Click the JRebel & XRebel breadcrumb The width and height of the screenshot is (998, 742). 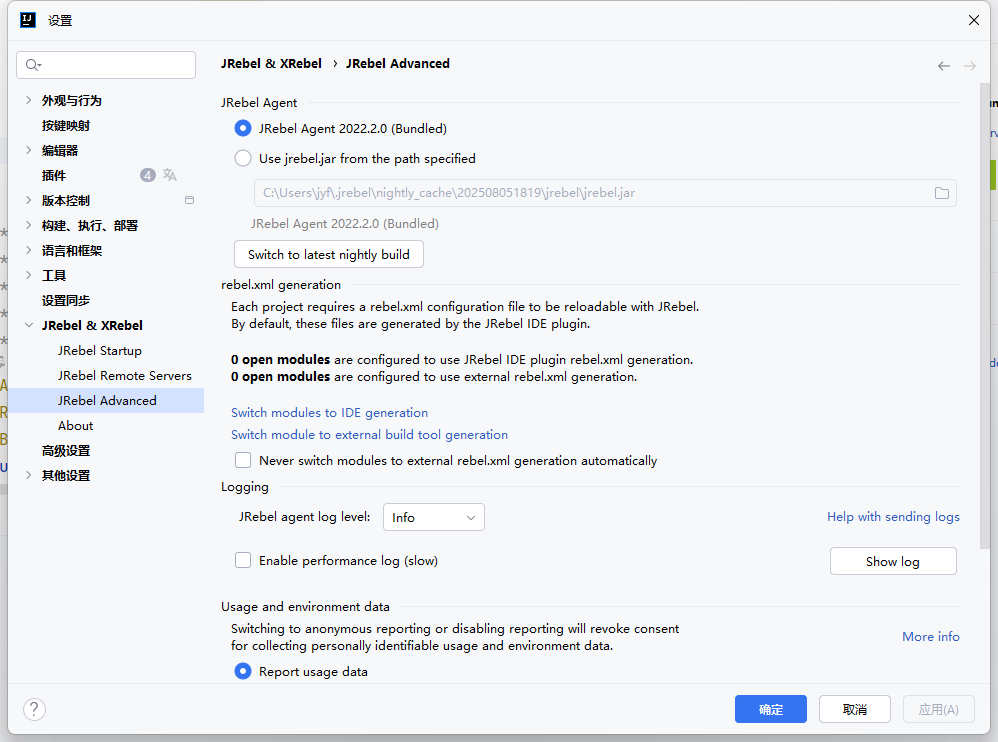pos(271,64)
